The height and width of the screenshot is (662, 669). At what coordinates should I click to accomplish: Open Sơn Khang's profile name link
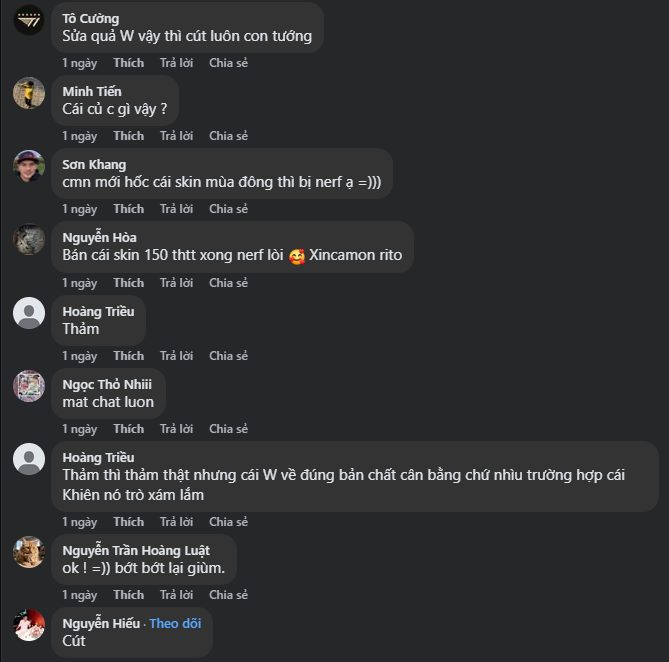point(94,165)
